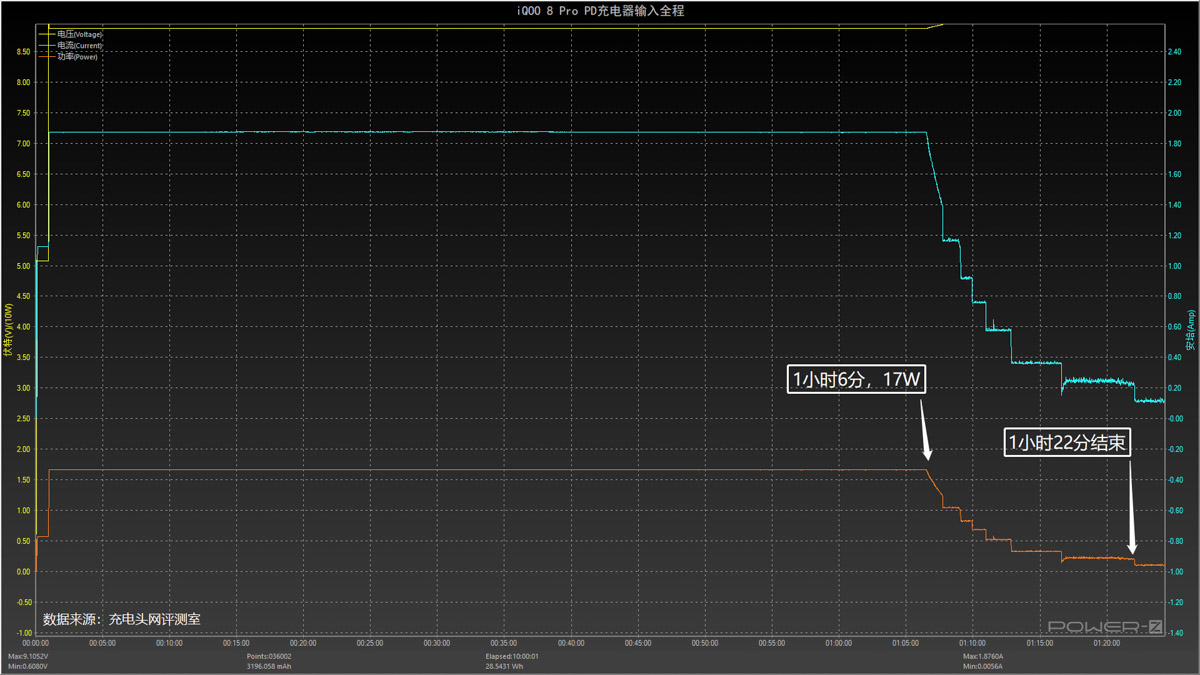The height and width of the screenshot is (675, 1200).
Task: Click the 01:00:00 time axis marker
Action: (839, 643)
